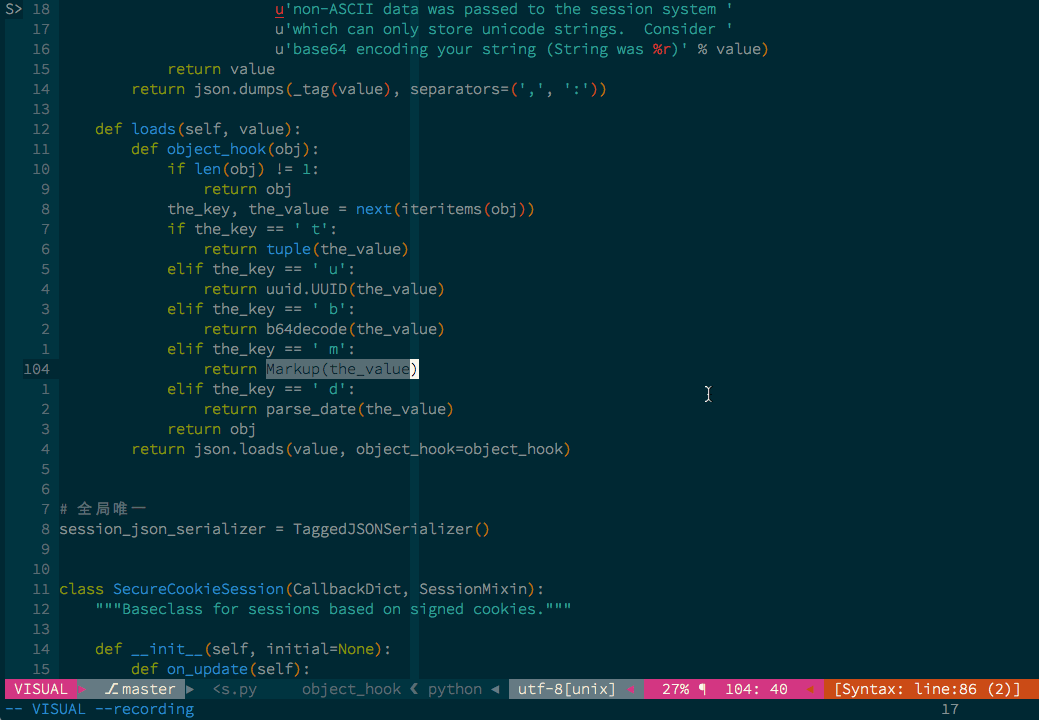Click line number 104 in the gutter
The width and height of the screenshot is (1039, 720).
pos(36,369)
